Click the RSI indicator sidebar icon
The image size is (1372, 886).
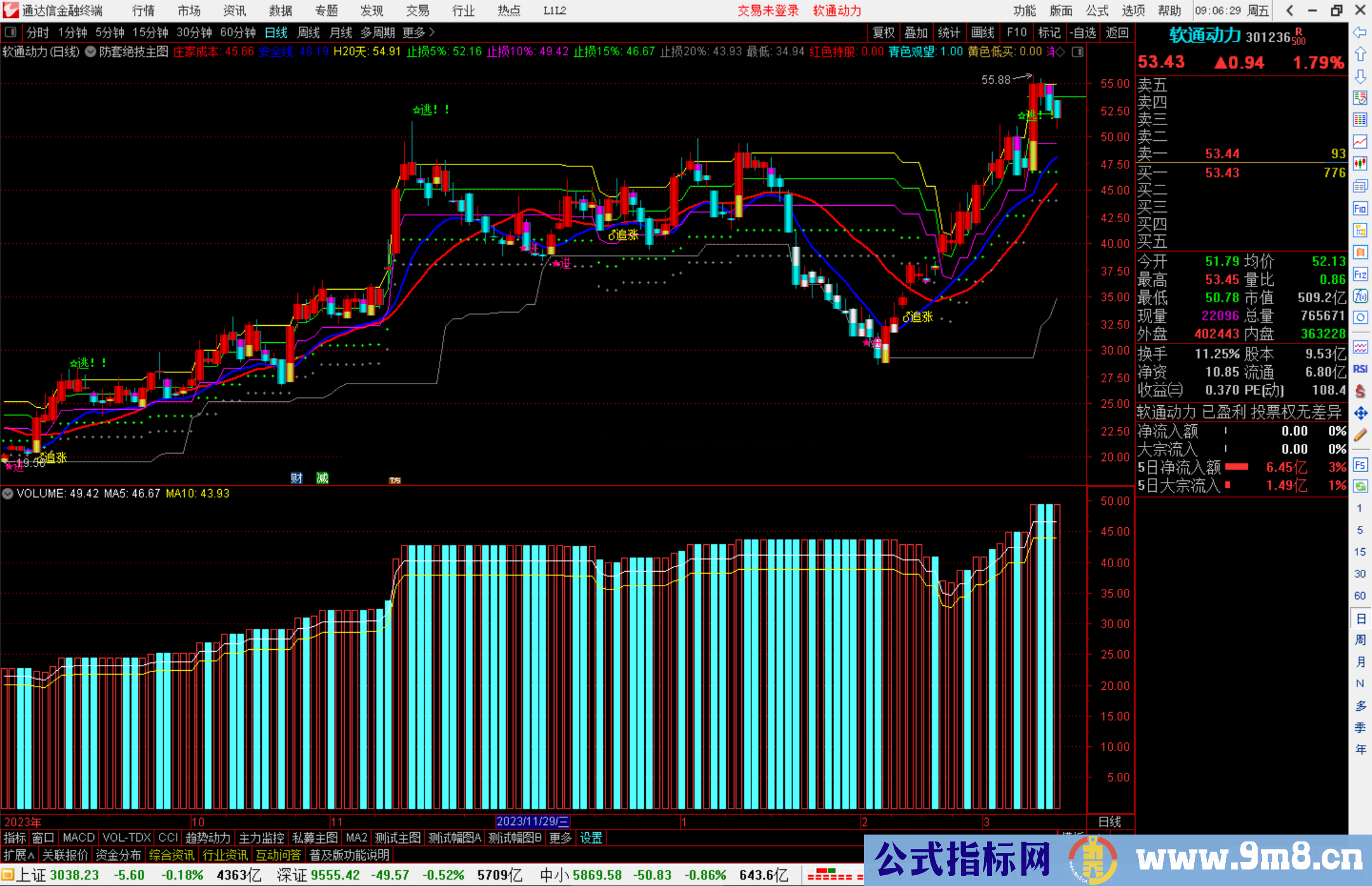[x=1360, y=369]
